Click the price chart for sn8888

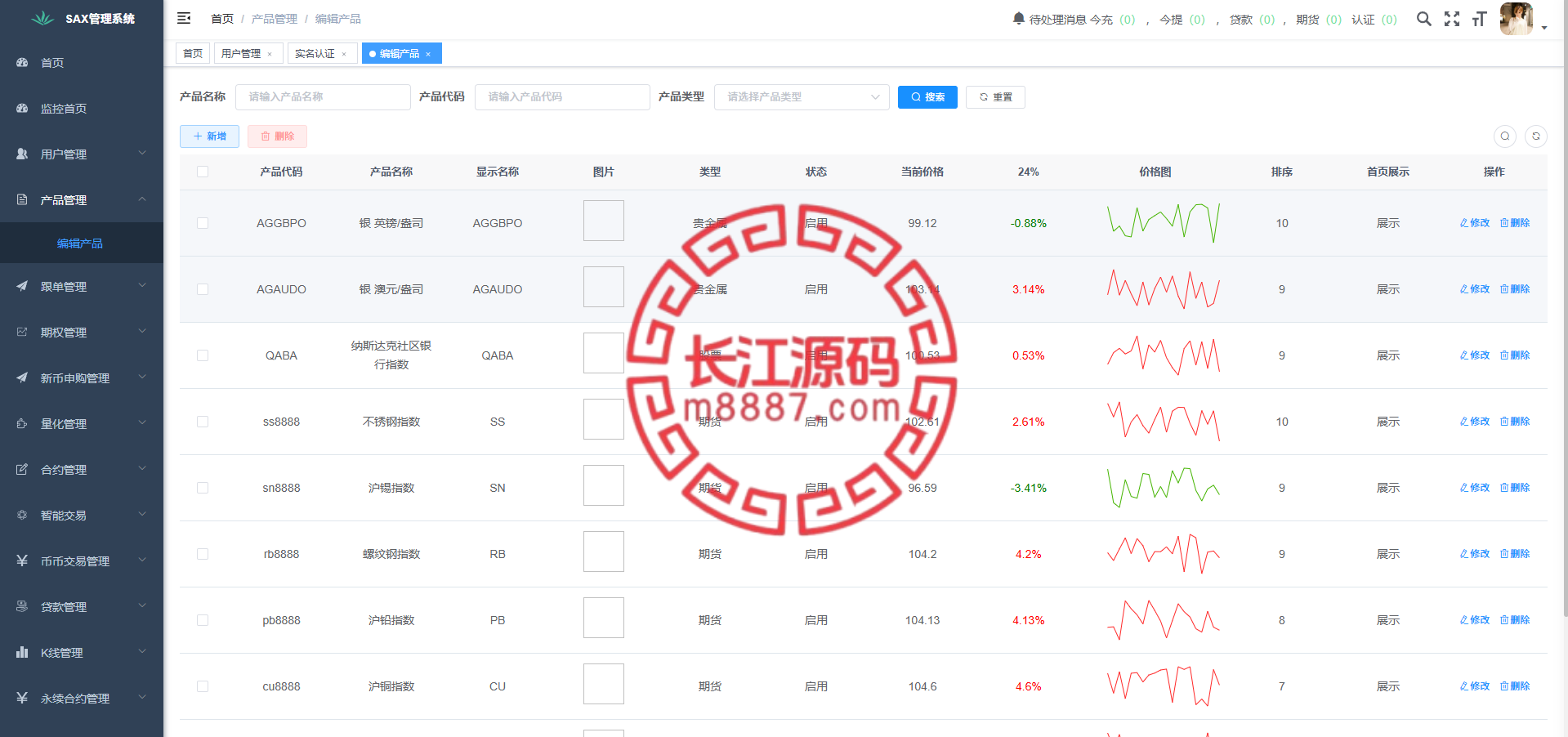(1164, 488)
